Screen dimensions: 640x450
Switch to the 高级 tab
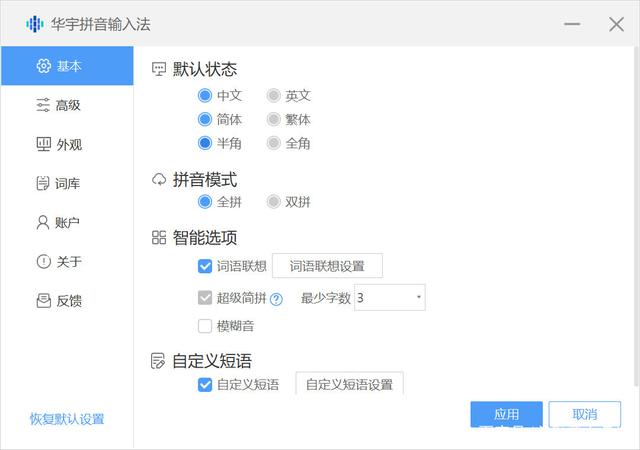click(x=67, y=105)
